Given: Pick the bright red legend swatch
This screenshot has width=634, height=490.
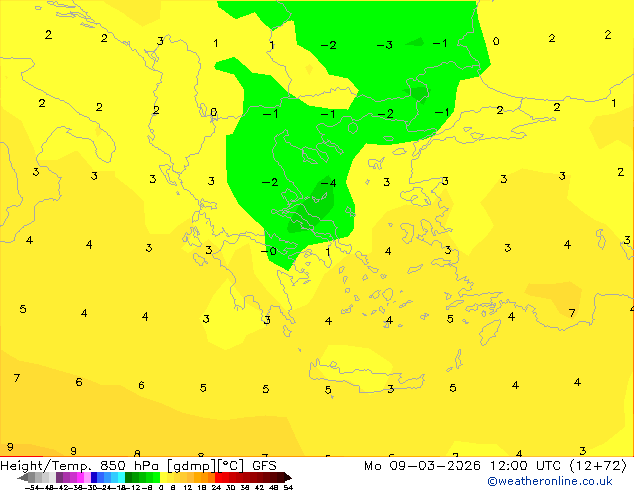Looking at the screenshot, I should pyautogui.click(x=218, y=477).
